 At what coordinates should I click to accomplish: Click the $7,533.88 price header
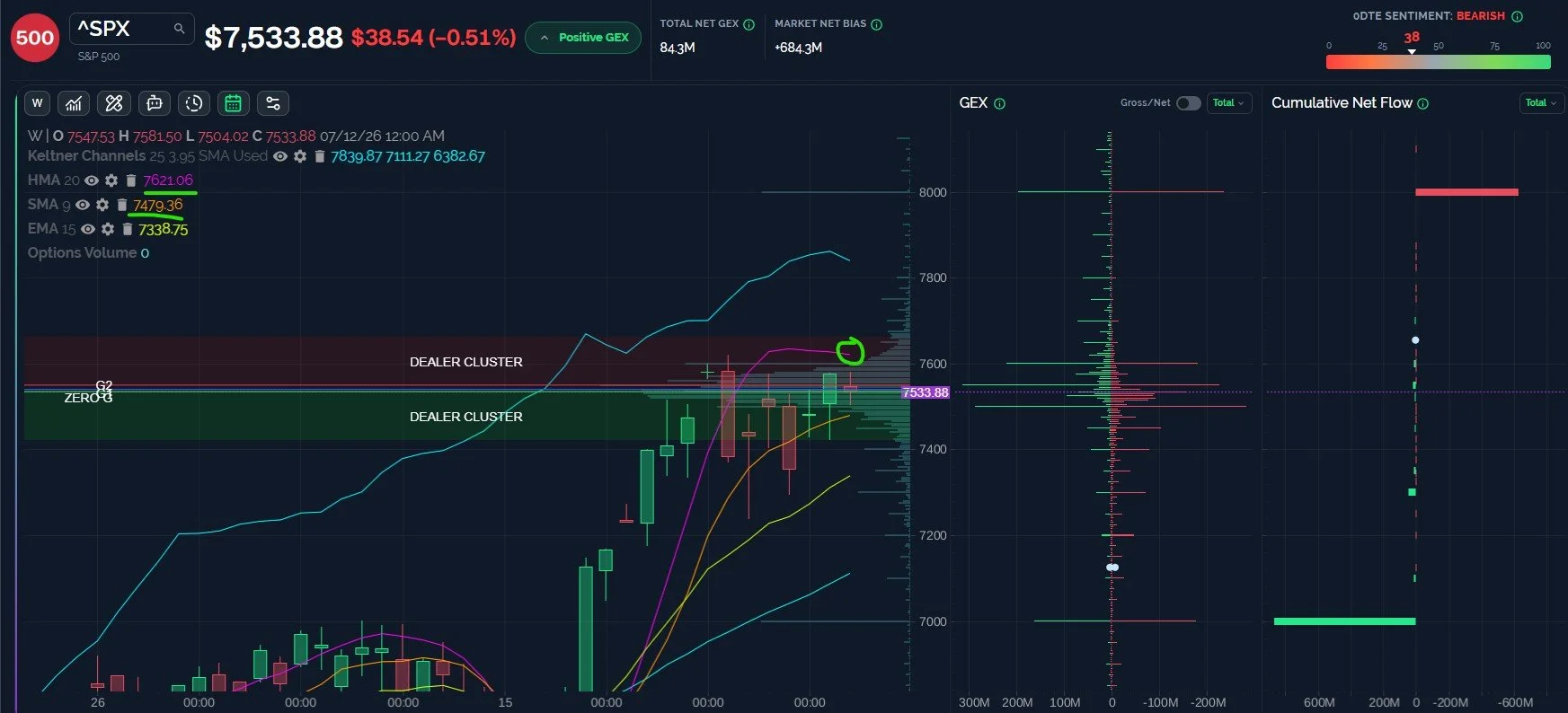click(273, 38)
